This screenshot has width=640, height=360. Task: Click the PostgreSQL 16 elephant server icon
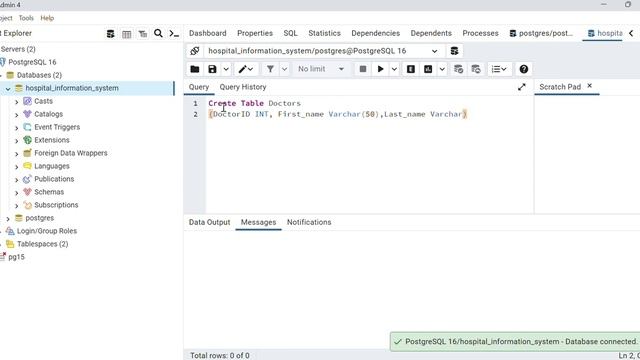(x=2, y=62)
